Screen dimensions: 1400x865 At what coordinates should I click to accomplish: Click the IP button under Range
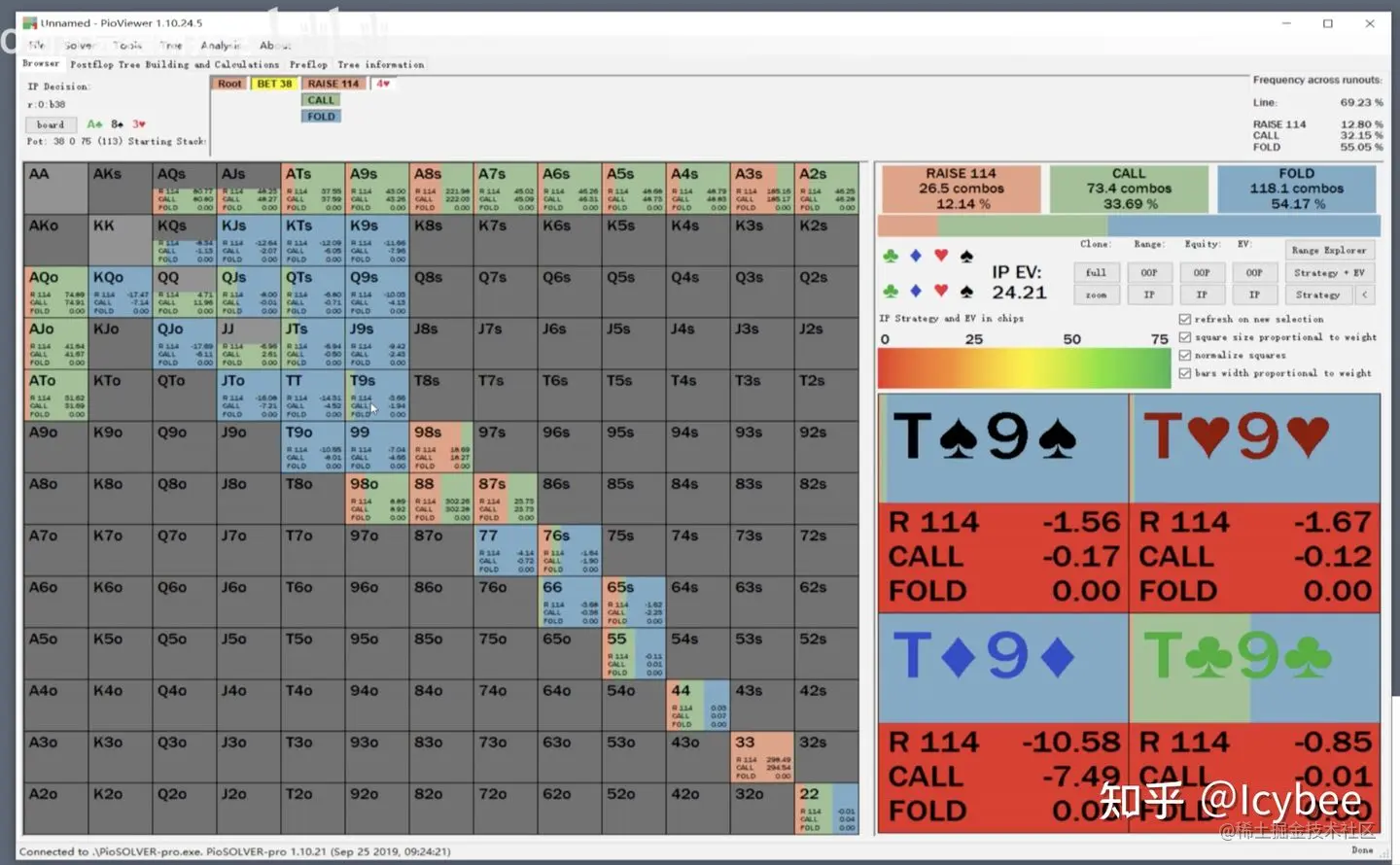tap(1149, 294)
